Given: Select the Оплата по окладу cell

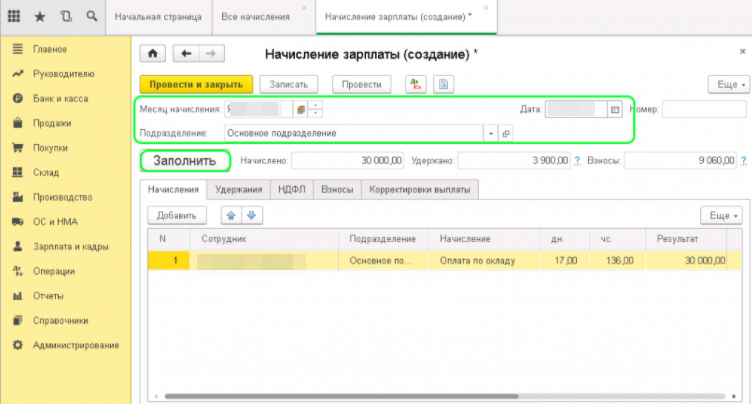Looking at the screenshot, I should (484, 261).
